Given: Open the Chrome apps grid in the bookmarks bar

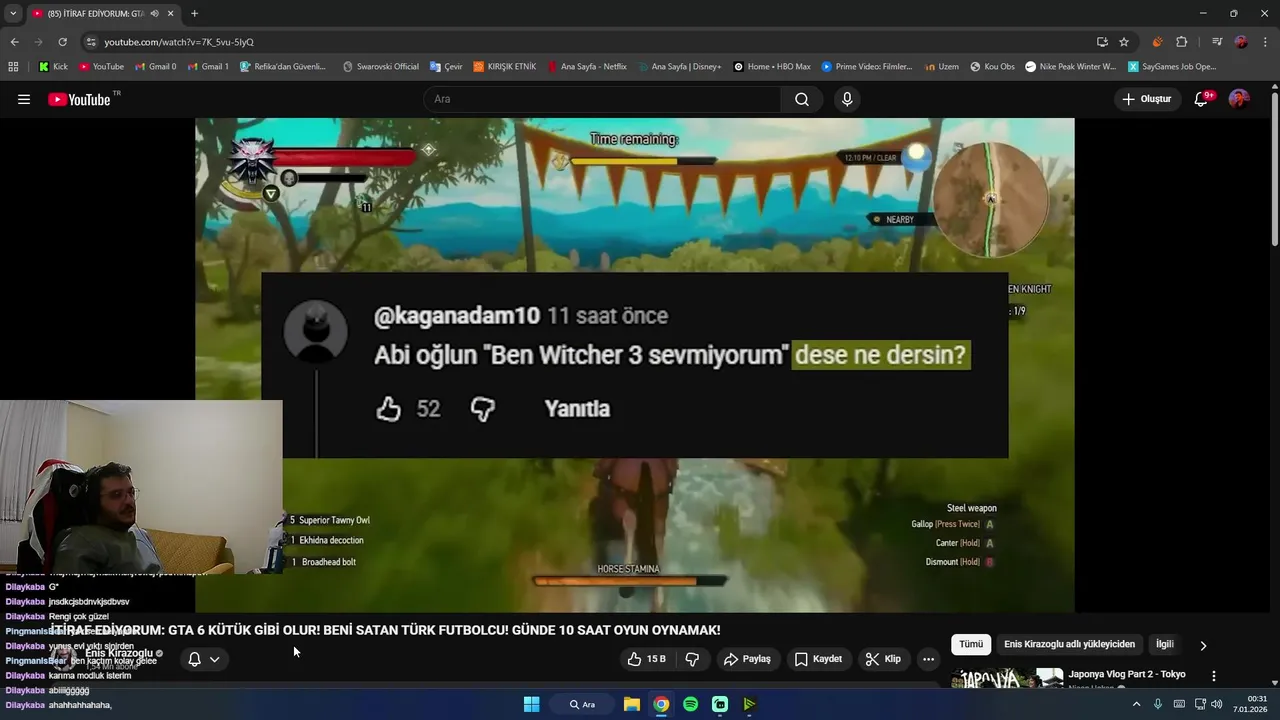Looking at the screenshot, I should [13, 67].
